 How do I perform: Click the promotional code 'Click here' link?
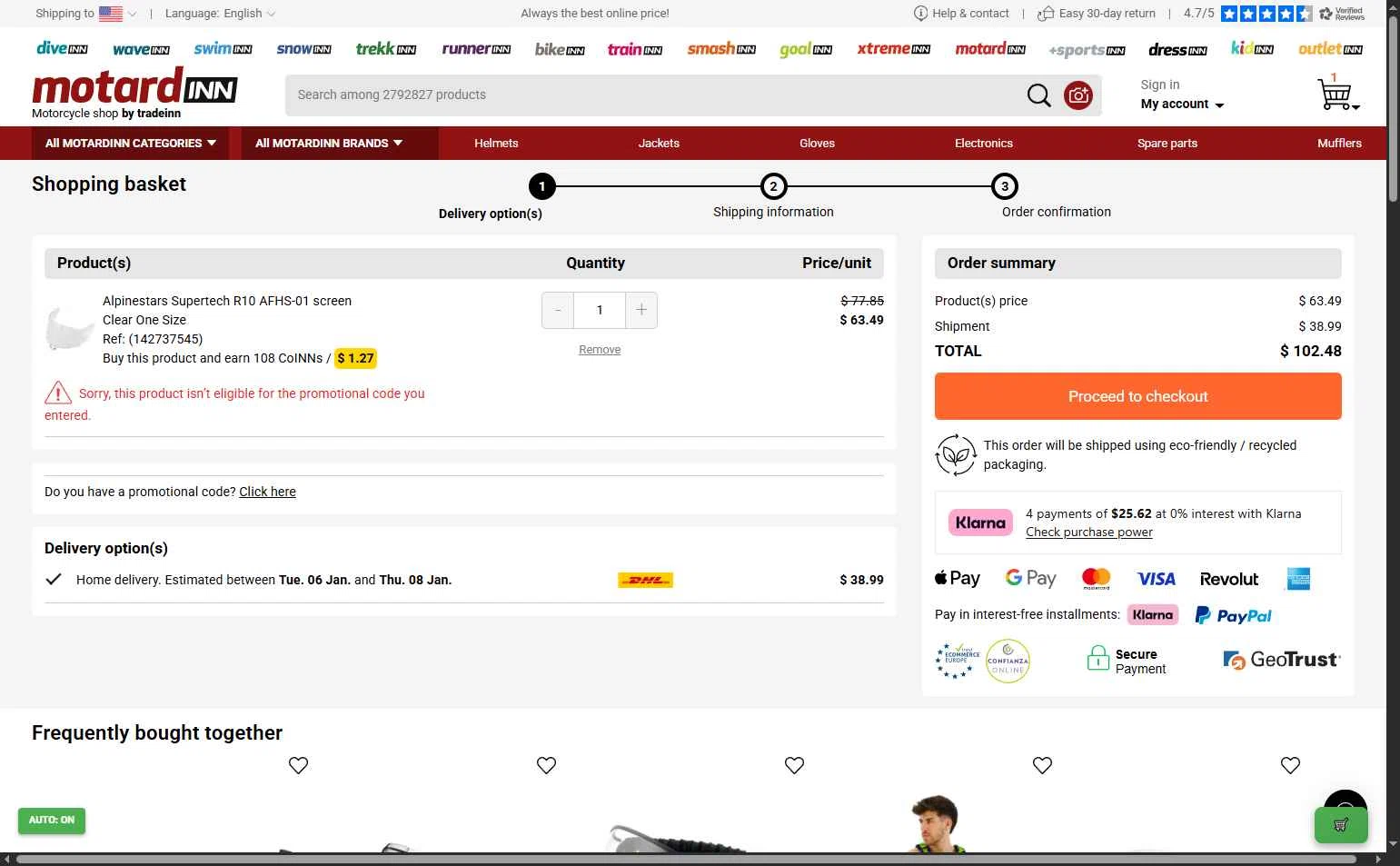click(267, 492)
